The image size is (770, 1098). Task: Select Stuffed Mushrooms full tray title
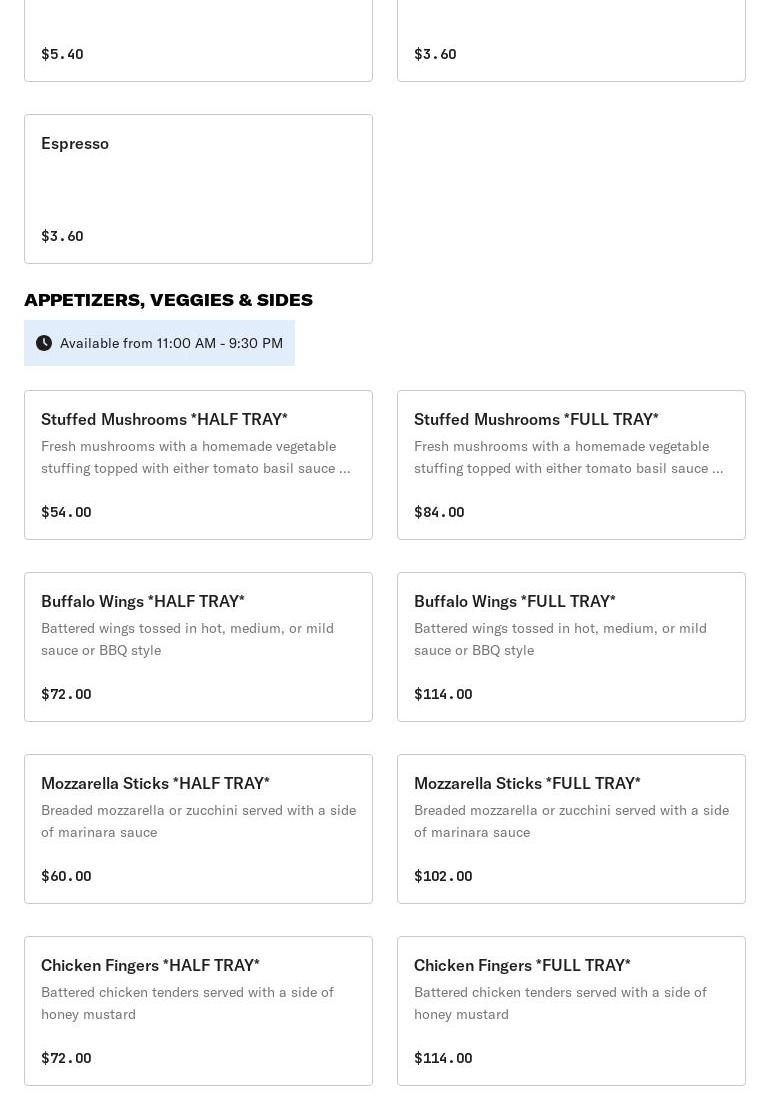[536, 419]
